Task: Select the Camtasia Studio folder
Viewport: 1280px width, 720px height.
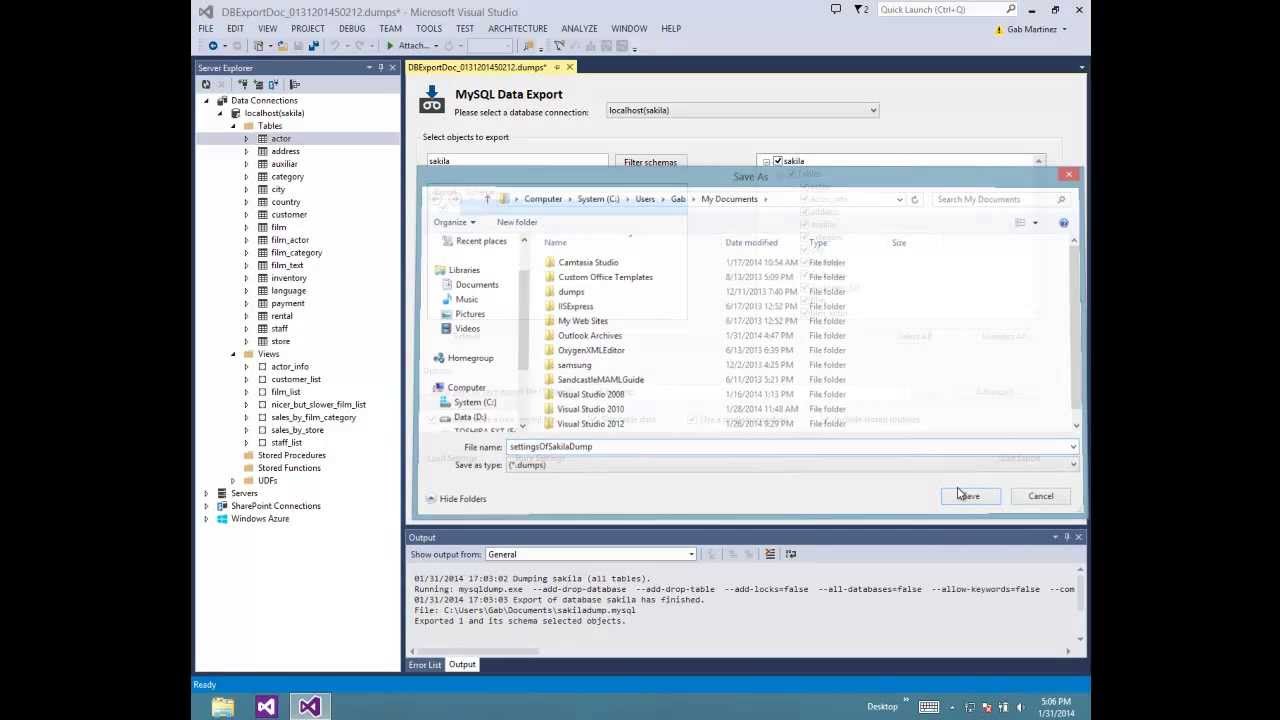Action: pos(588,263)
